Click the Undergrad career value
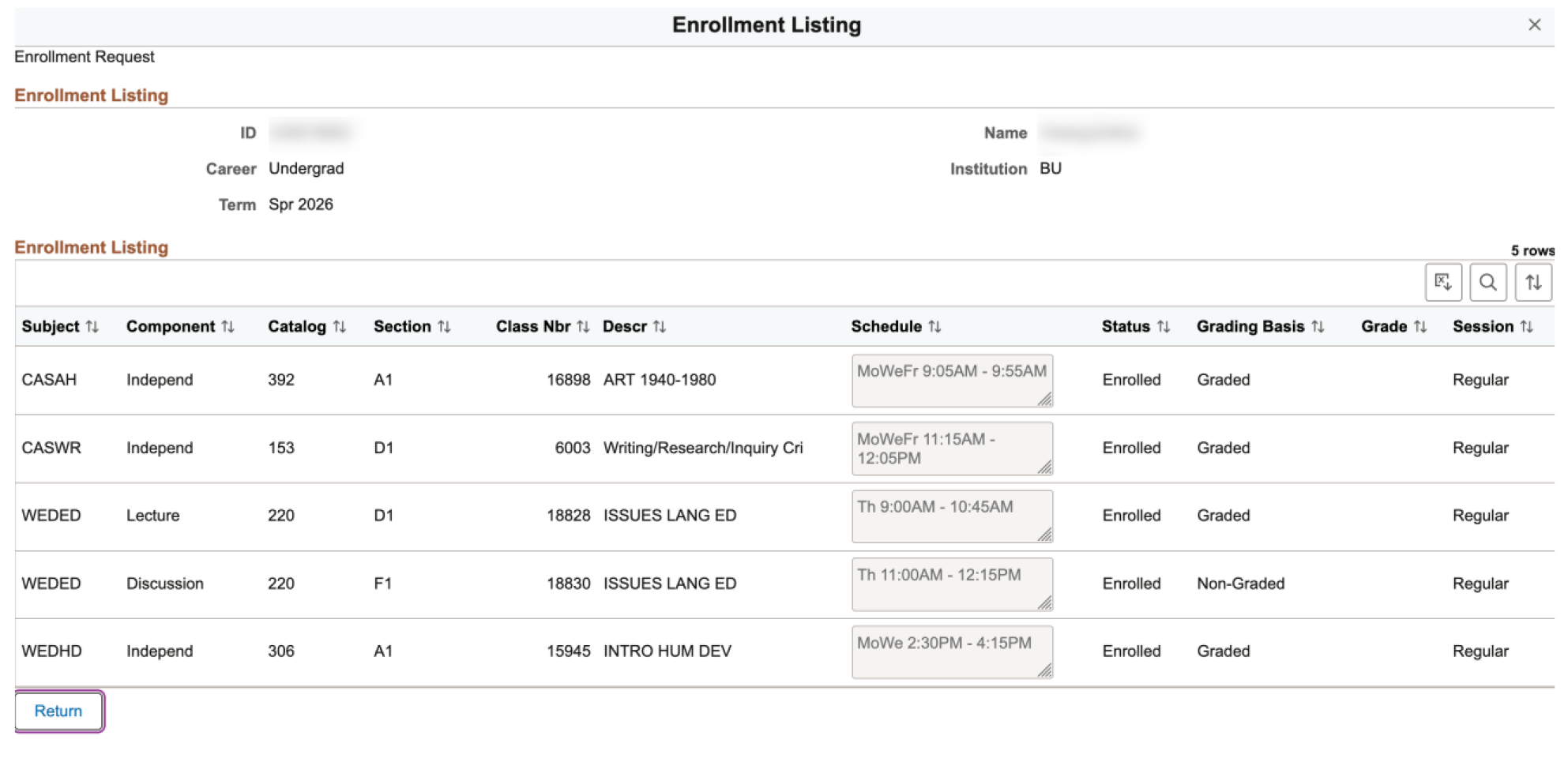This screenshot has width=1568, height=777. 306,169
